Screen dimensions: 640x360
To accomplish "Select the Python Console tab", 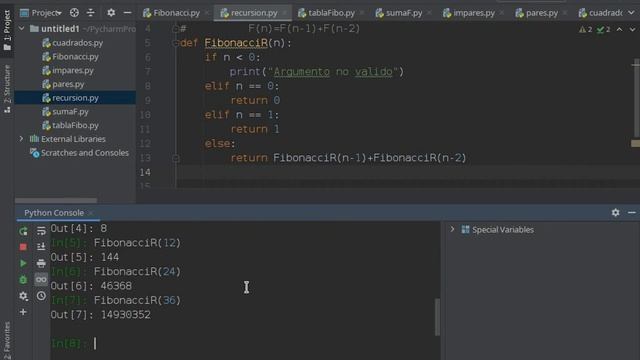I will click(x=54, y=213).
